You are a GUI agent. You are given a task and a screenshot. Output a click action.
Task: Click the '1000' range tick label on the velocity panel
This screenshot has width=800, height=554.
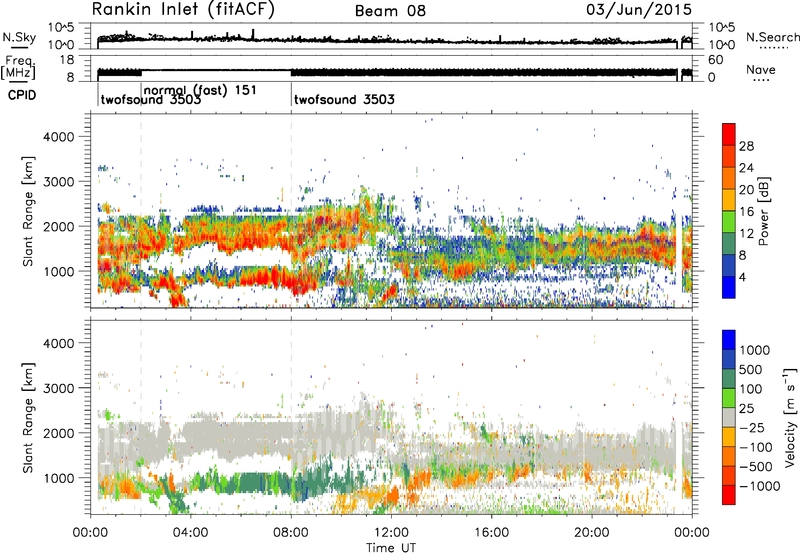pyautogui.click(x=58, y=478)
